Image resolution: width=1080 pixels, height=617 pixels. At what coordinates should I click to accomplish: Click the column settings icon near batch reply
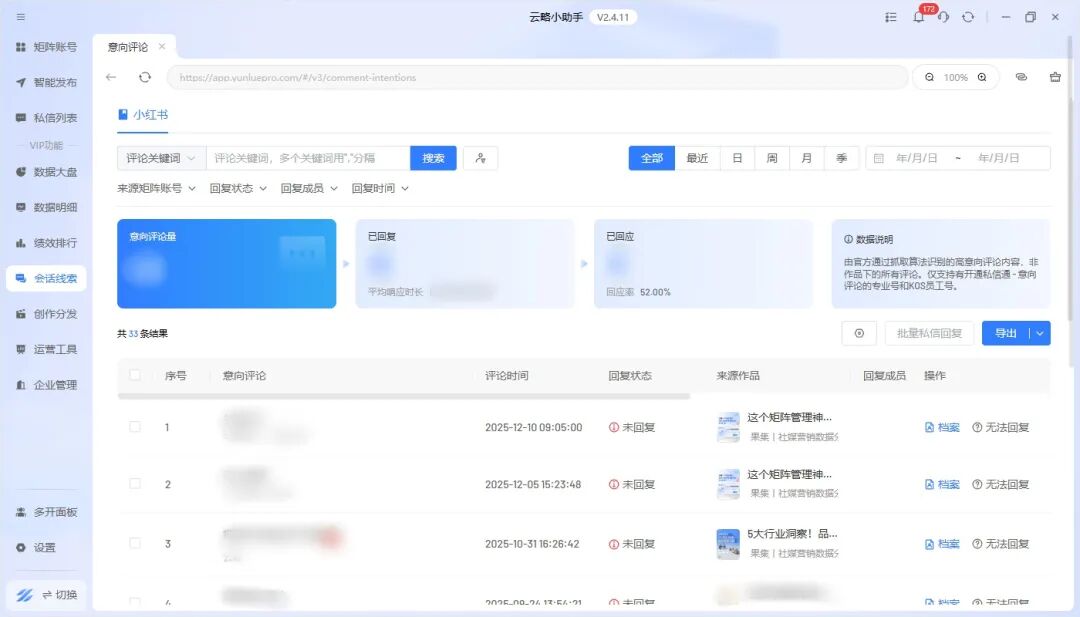[859, 333]
